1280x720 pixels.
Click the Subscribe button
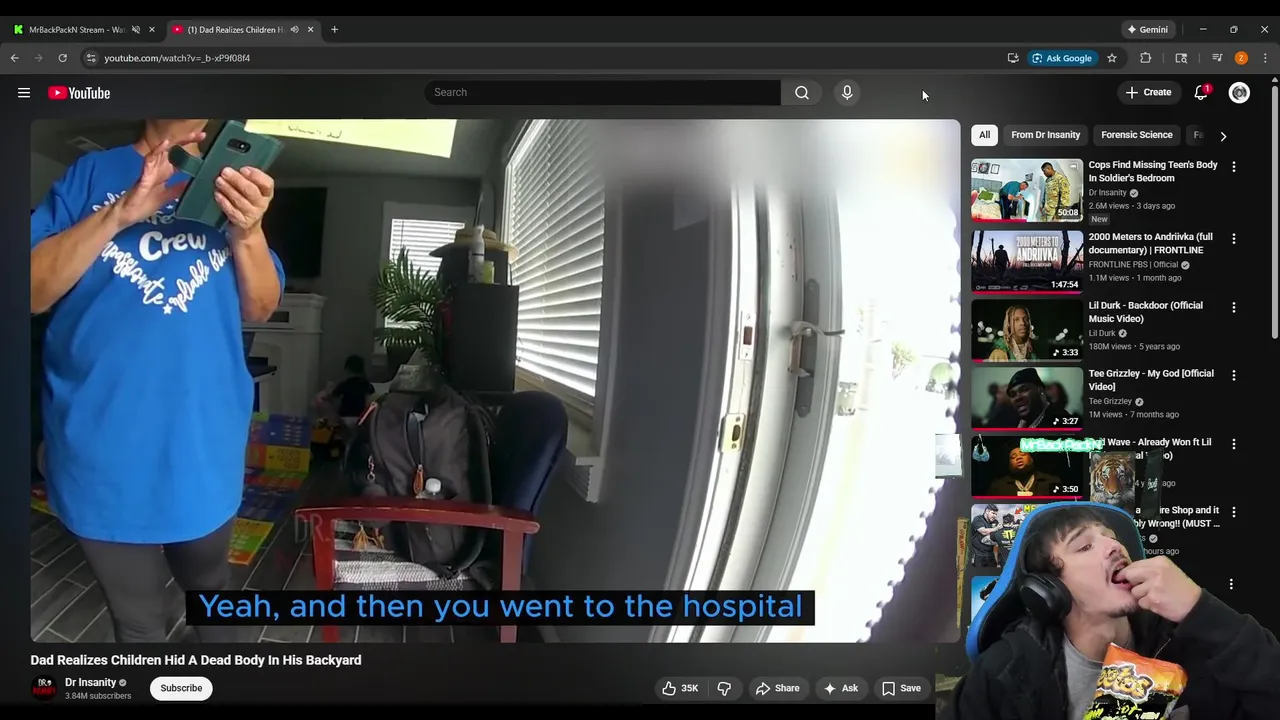click(181, 688)
